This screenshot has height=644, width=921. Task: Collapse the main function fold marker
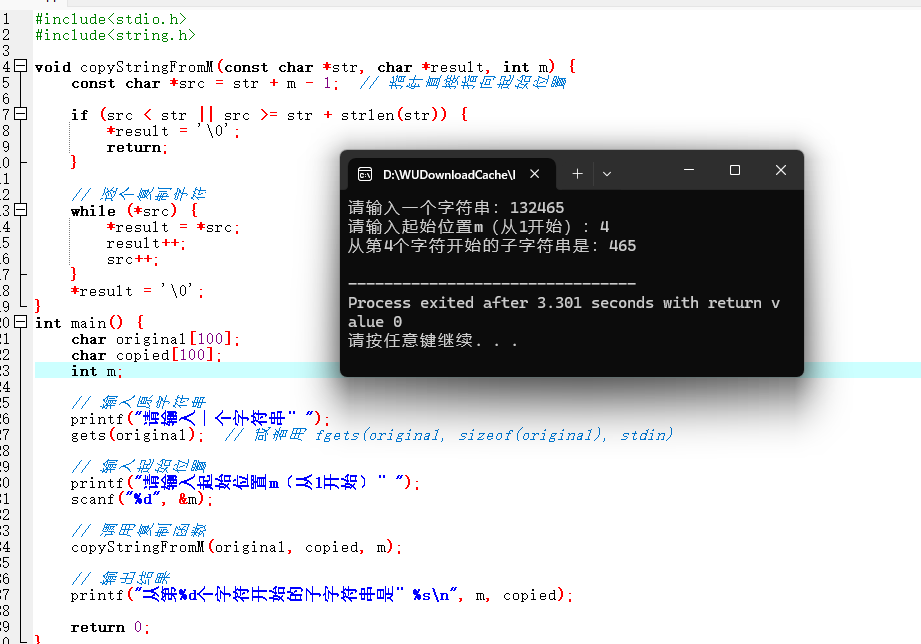(x=21, y=322)
